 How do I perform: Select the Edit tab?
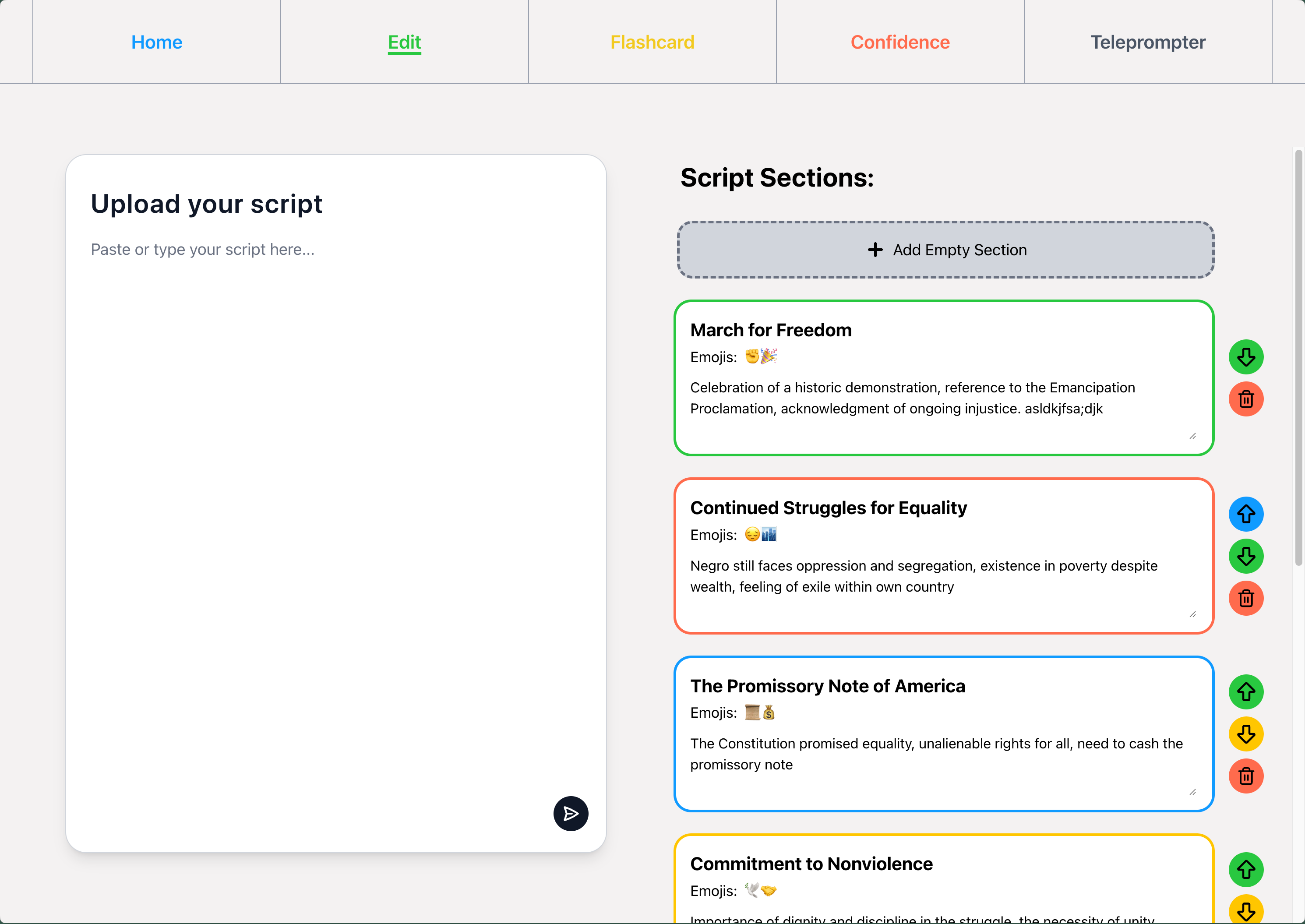click(x=404, y=42)
